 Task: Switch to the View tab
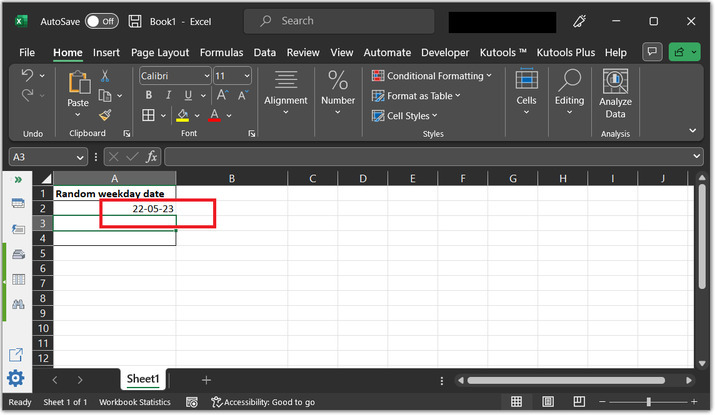coord(342,52)
